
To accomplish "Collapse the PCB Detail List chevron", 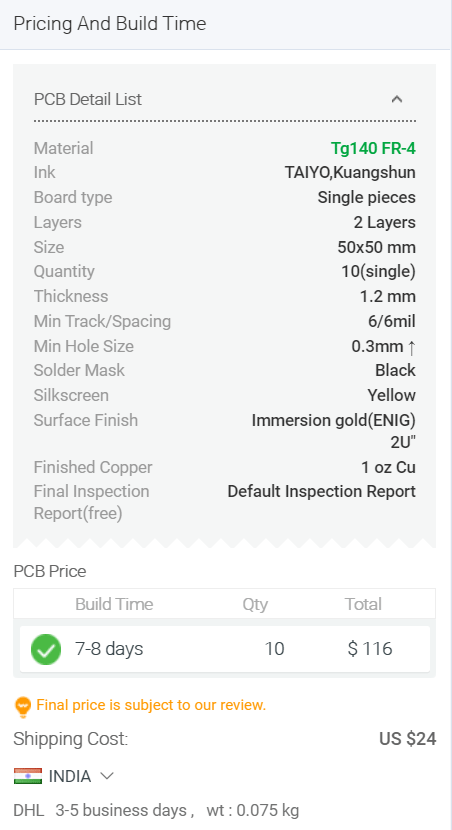I will (x=397, y=99).
